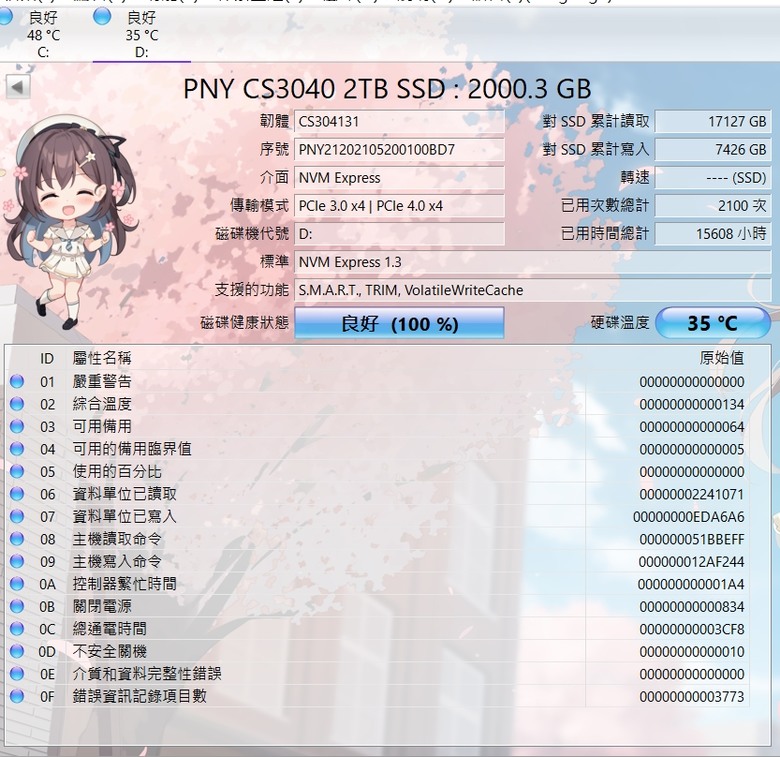Select the 可用備用 attribute name
The height and width of the screenshot is (757, 780).
click(102, 427)
